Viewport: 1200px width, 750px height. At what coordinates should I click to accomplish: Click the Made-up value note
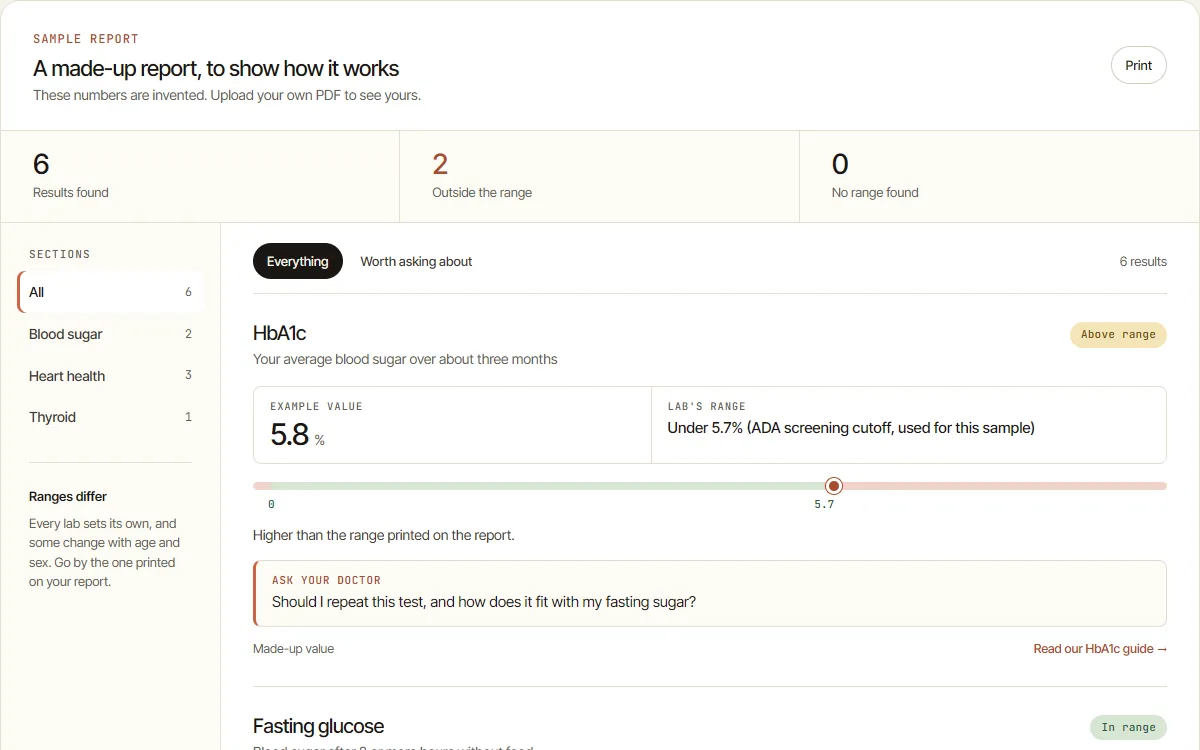point(293,649)
